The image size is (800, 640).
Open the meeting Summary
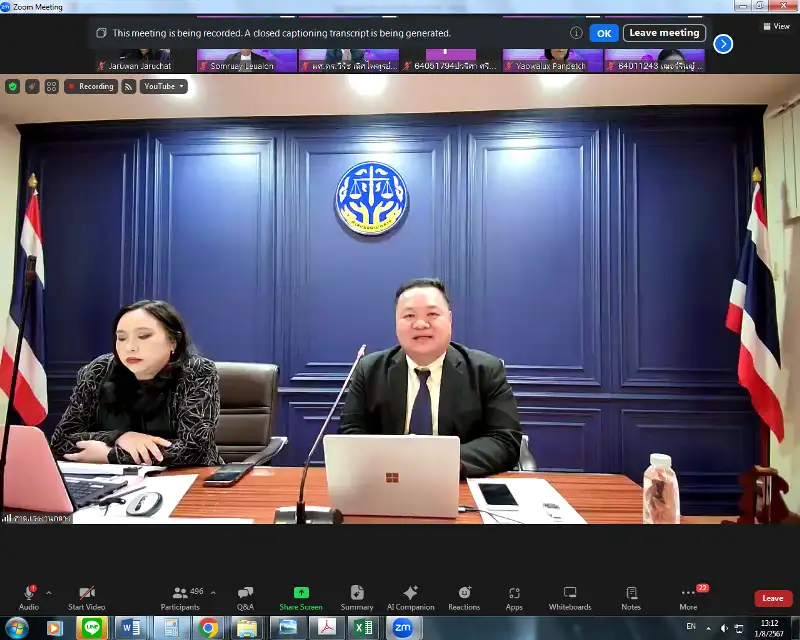[x=357, y=595]
